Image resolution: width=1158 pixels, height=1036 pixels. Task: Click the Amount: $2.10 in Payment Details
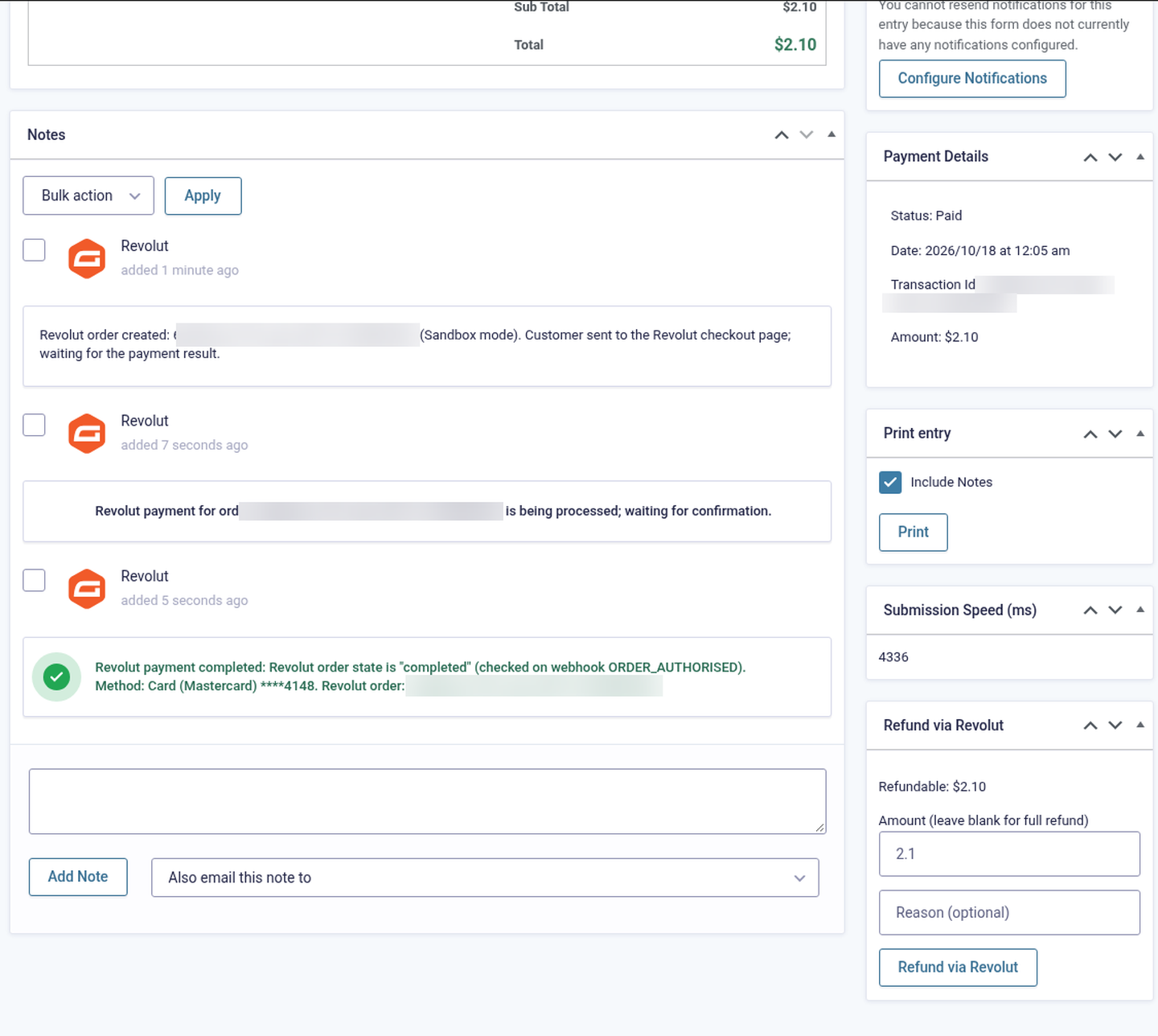tap(934, 337)
